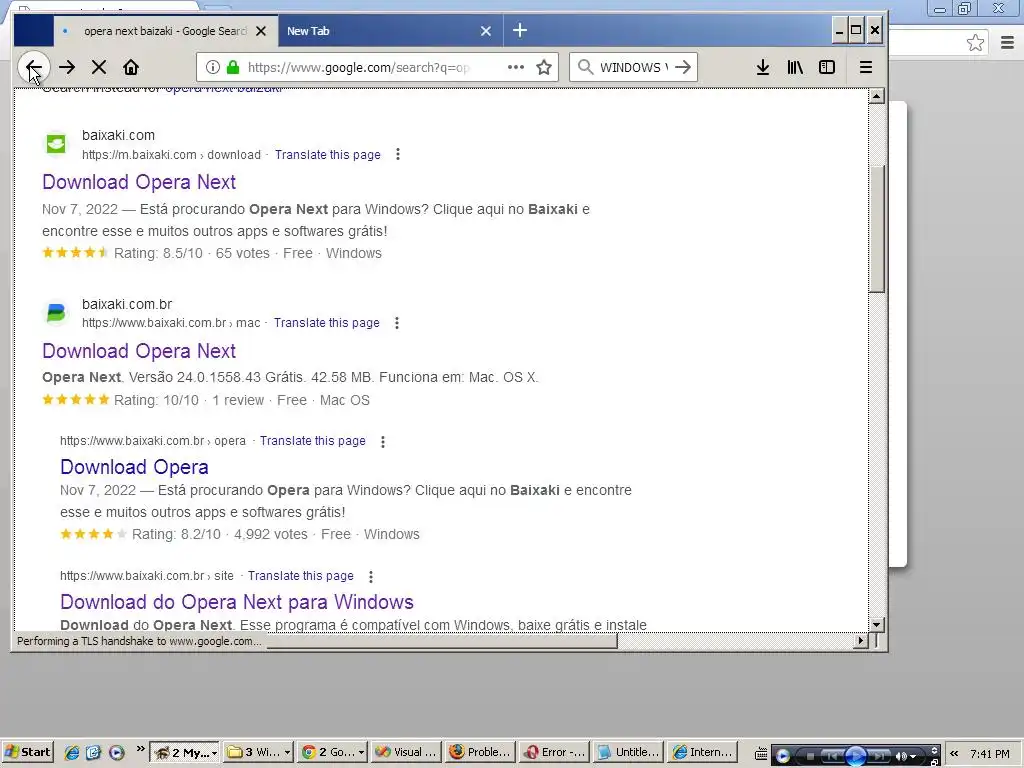Open the Firefox hamburger menu

866,67
